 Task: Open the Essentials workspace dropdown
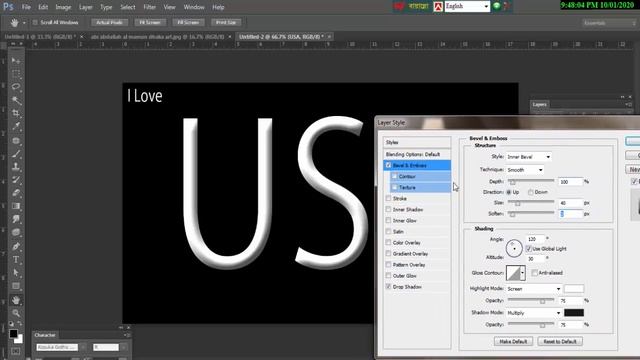tap(609, 23)
